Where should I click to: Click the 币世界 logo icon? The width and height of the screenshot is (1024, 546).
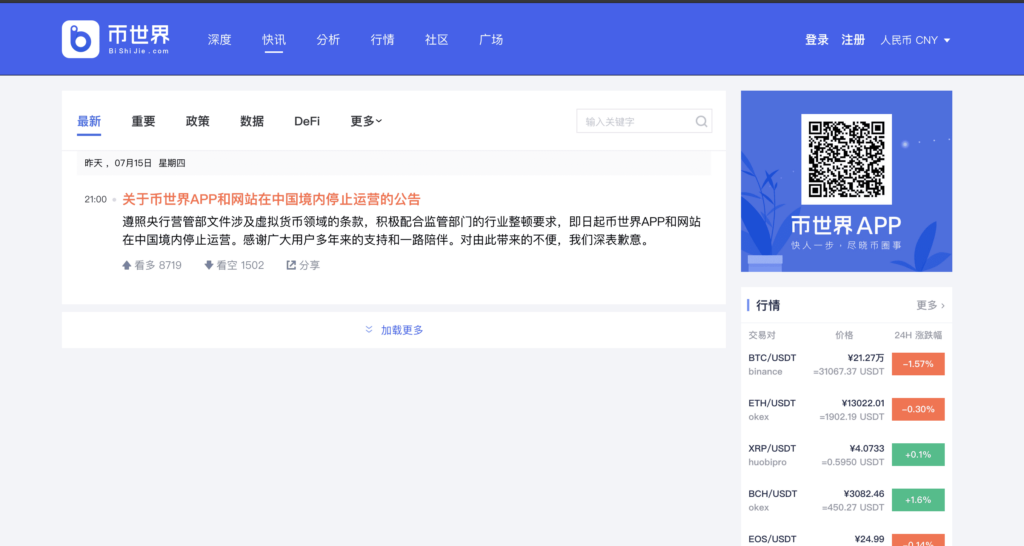(x=80, y=39)
